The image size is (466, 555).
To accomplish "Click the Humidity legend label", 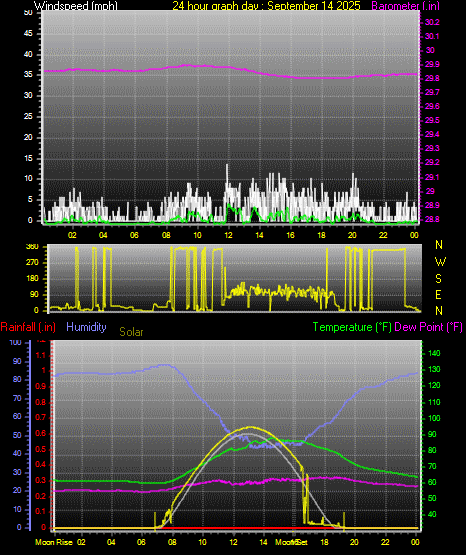I will [86, 327].
